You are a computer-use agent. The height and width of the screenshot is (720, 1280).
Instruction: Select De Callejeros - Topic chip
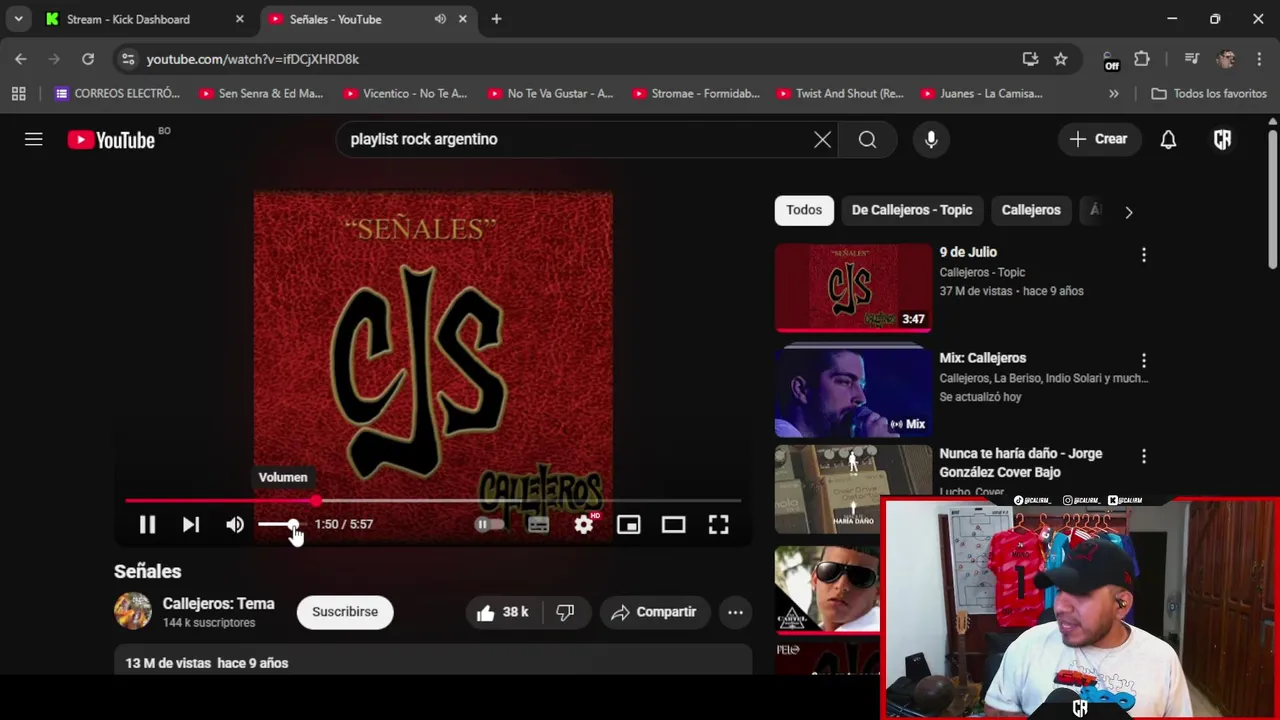pyautogui.click(x=912, y=210)
